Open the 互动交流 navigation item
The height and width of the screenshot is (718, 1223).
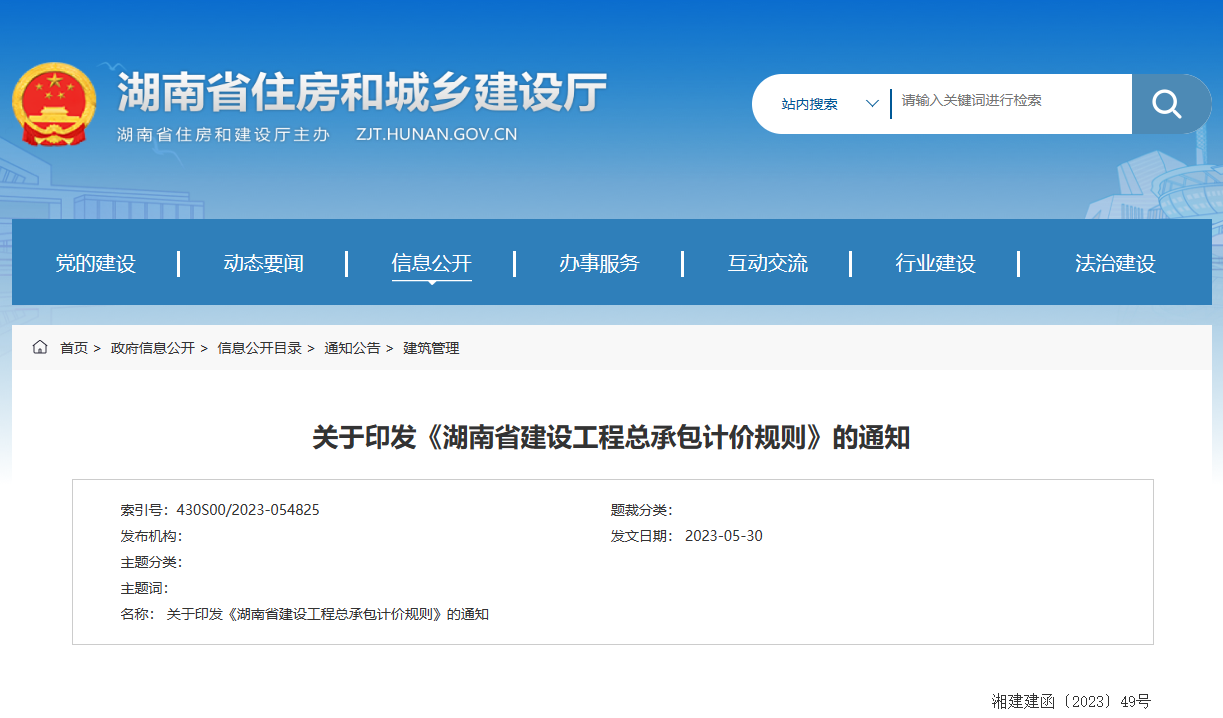(767, 264)
